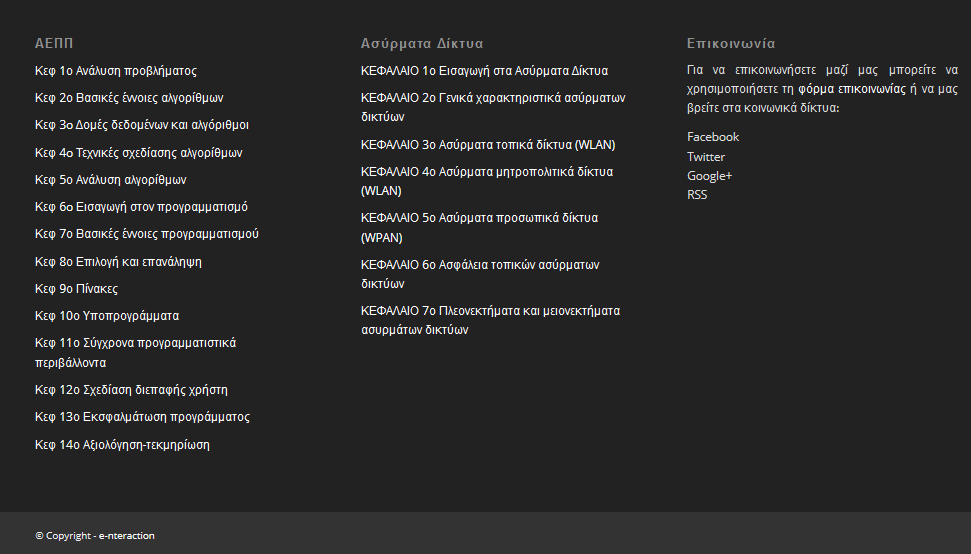Click the Κεφ 9ο Πίνακες link
This screenshot has height=554, width=971.
coord(76,288)
